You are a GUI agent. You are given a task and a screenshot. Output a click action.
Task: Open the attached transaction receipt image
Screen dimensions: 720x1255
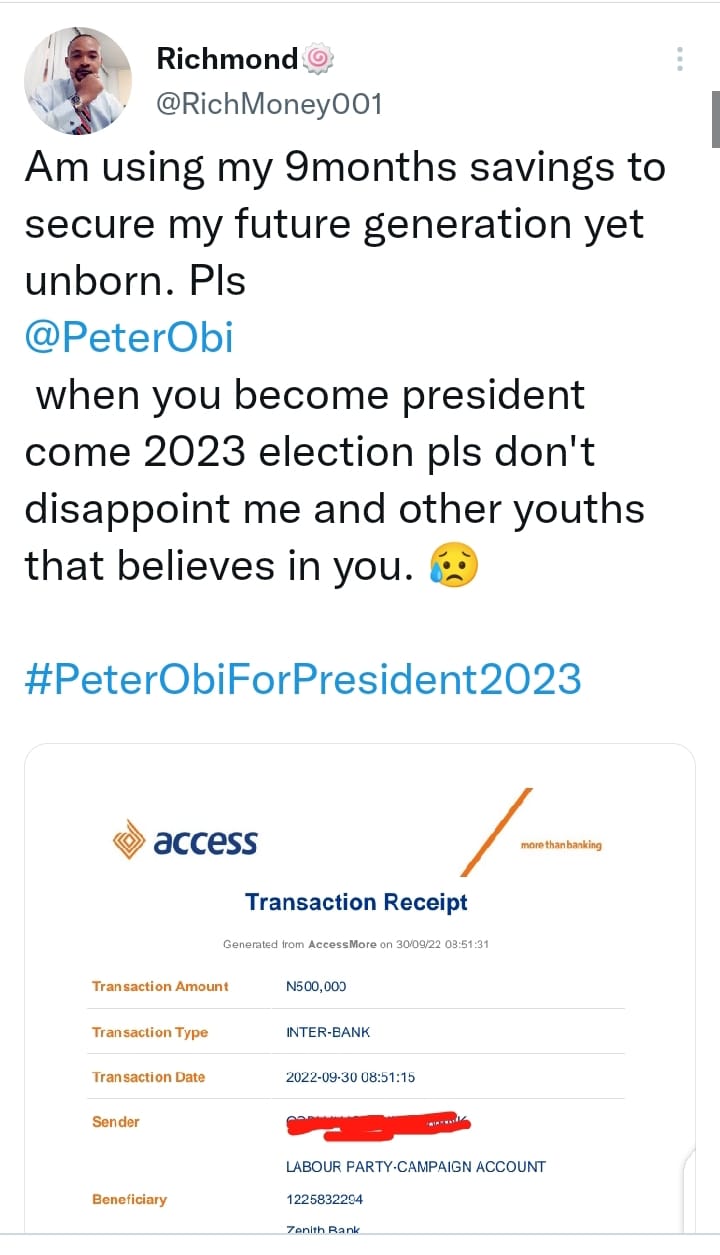click(x=360, y=1000)
